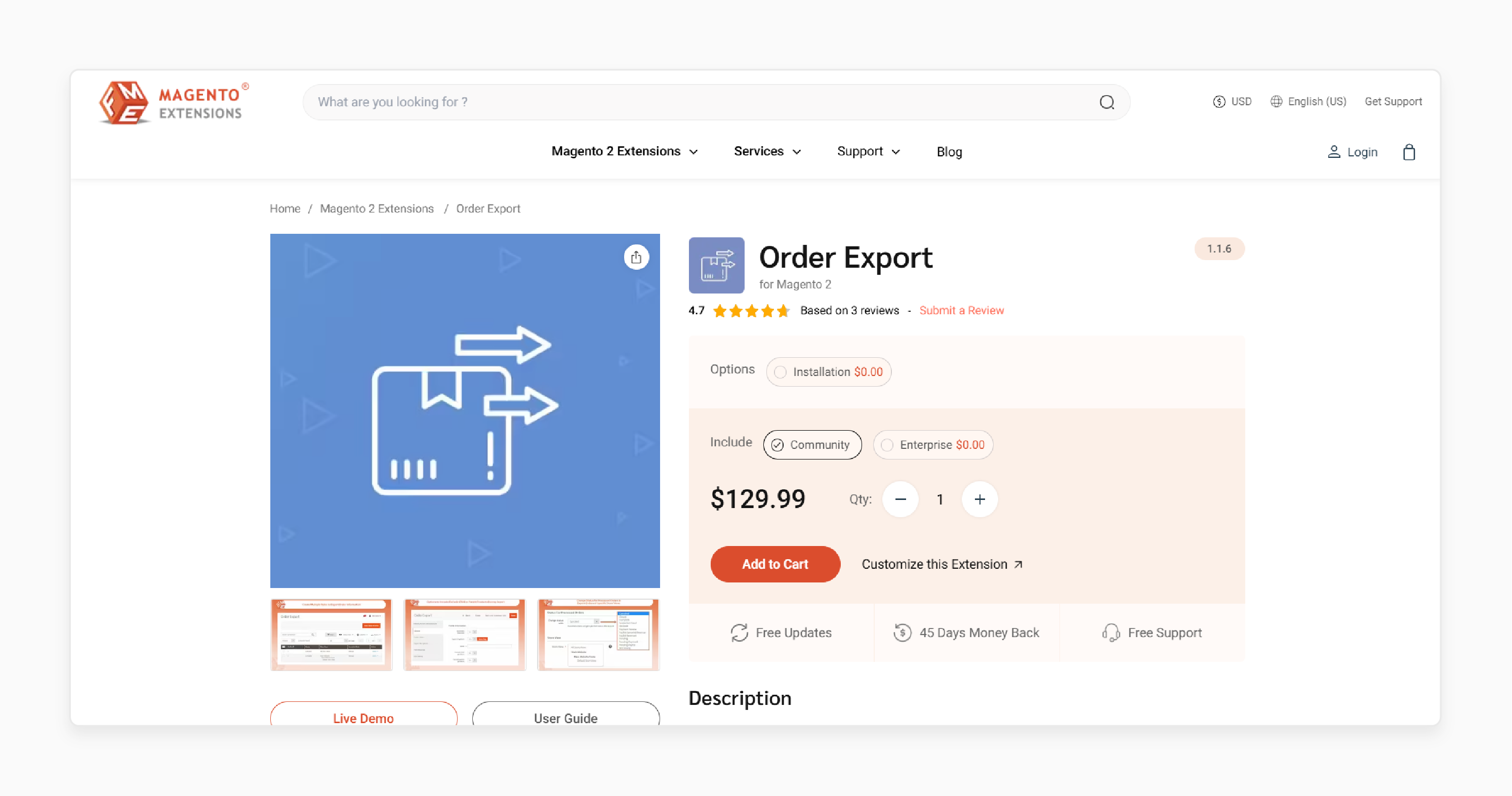Open second product screenshot thumbnail

click(465, 635)
